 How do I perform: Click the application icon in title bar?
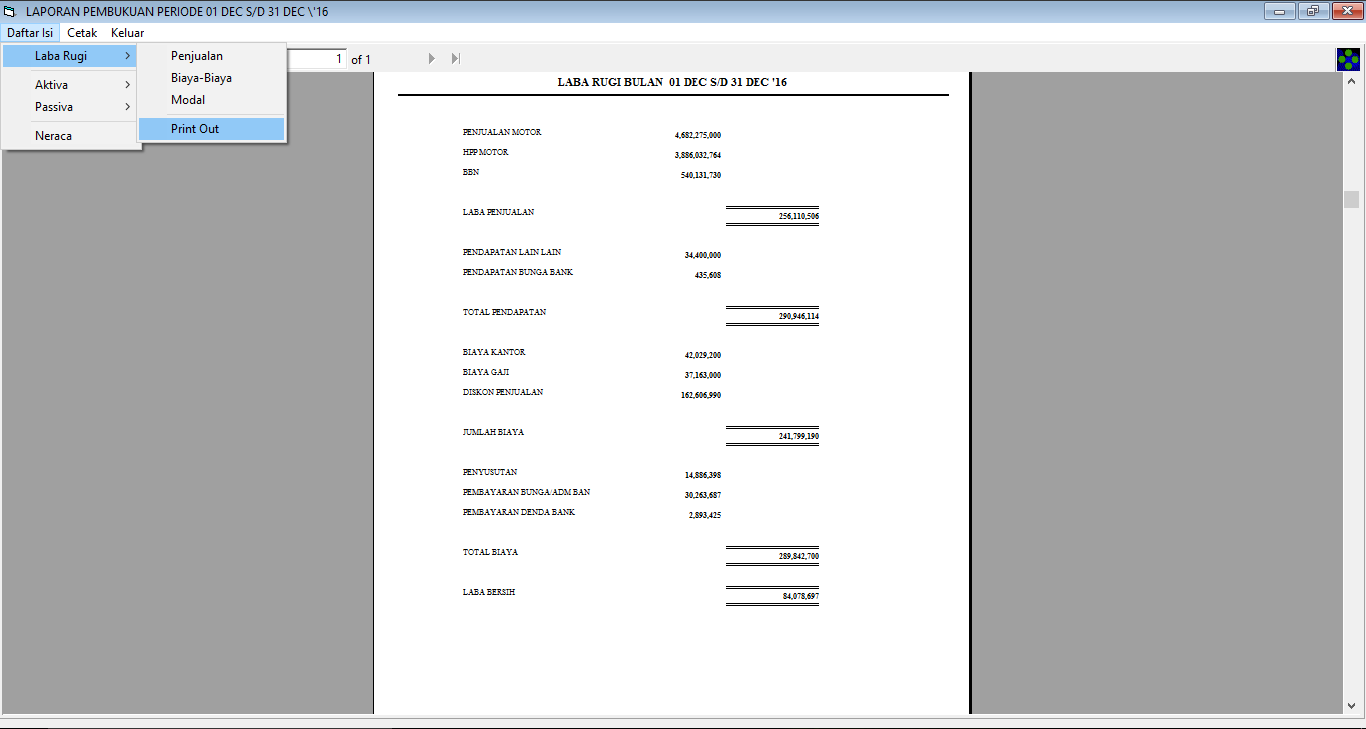(10, 12)
